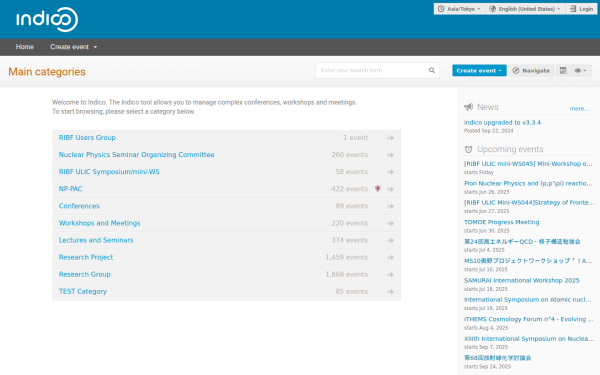Click the search magnifier icon
The height and width of the screenshot is (375, 600).
(432, 70)
